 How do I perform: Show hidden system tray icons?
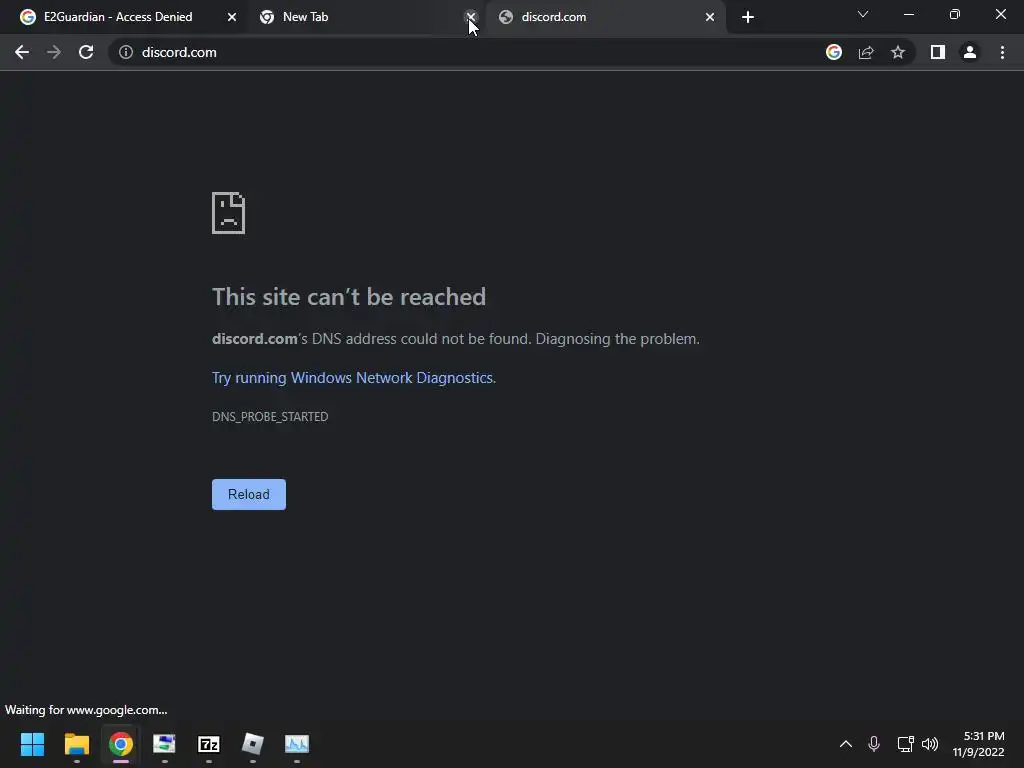click(x=846, y=744)
